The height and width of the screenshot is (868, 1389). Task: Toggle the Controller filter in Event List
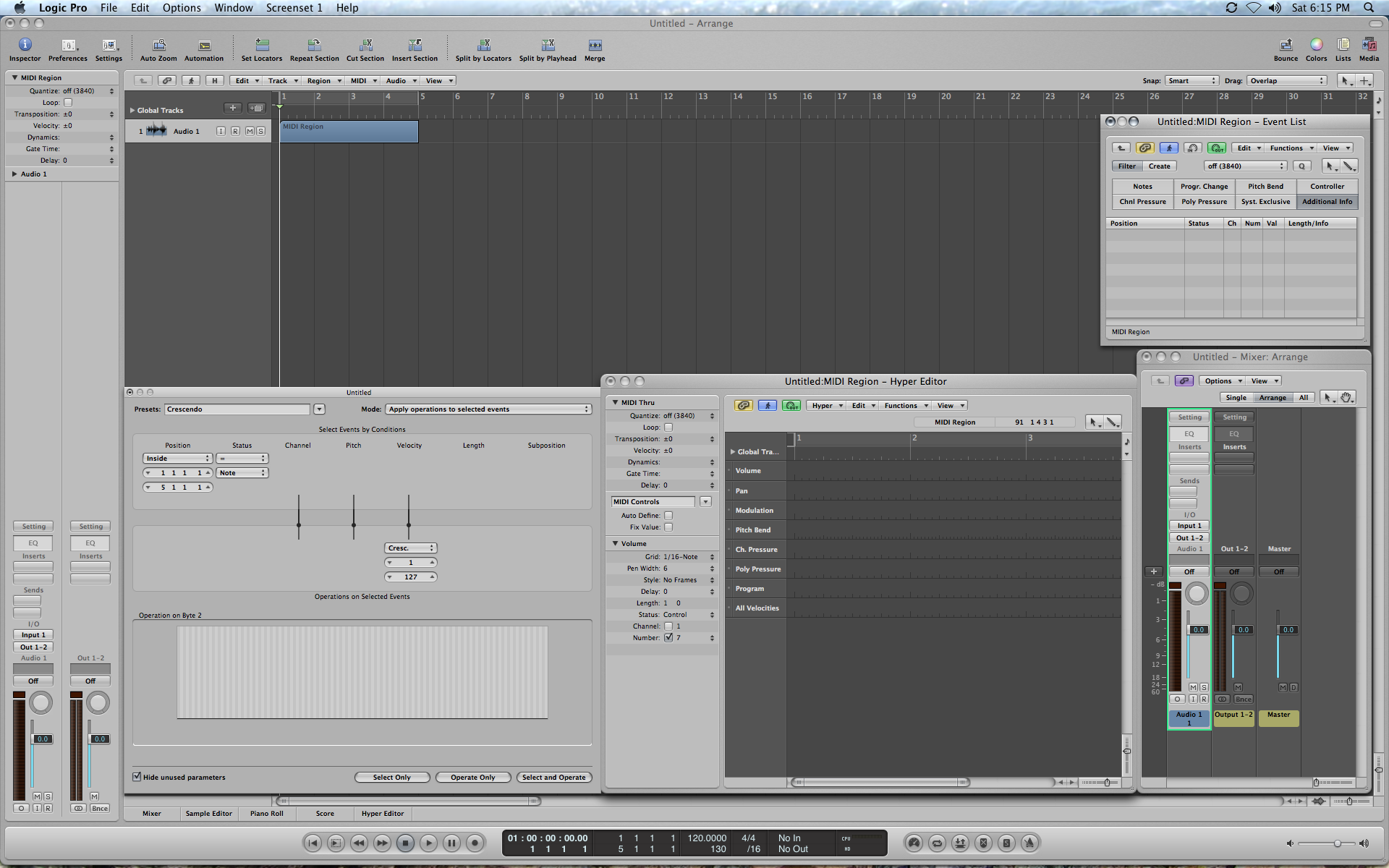click(x=1328, y=187)
